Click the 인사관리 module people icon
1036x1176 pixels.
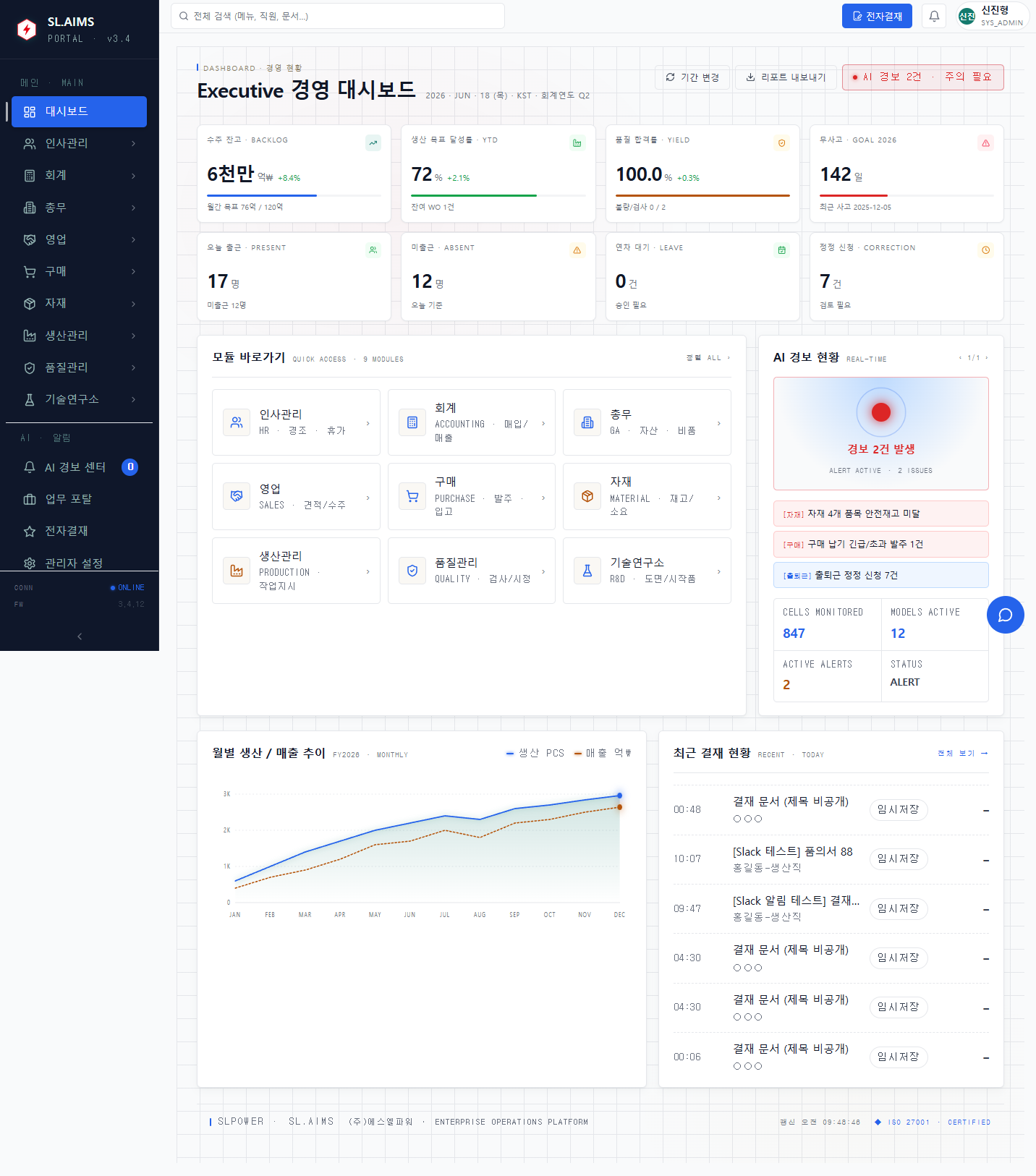point(237,422)
